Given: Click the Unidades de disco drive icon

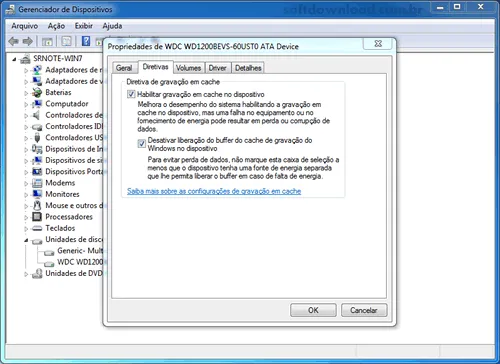Looking at the screenshot, I should [37, 241].
